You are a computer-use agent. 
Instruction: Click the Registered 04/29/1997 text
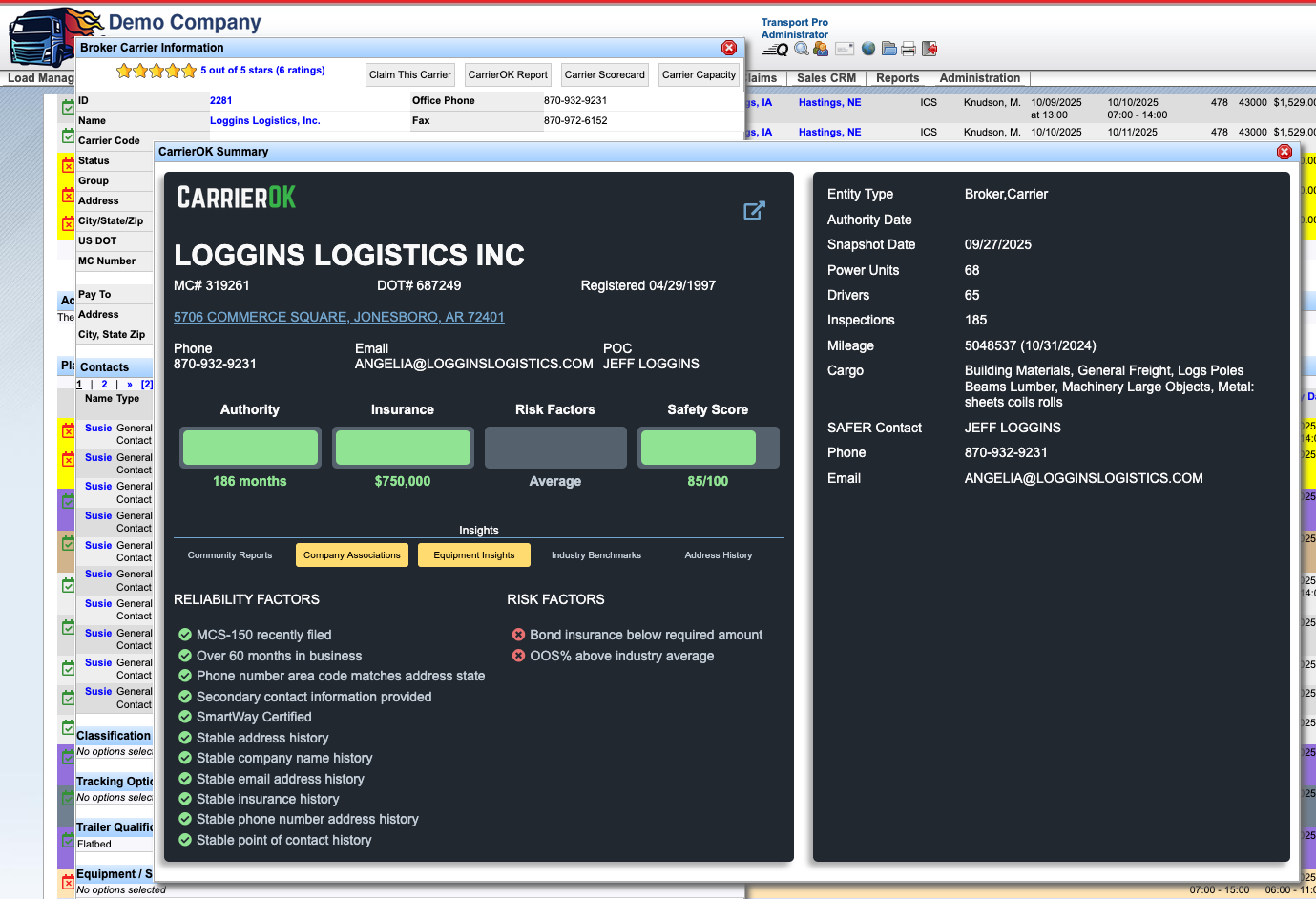(648, 285)
